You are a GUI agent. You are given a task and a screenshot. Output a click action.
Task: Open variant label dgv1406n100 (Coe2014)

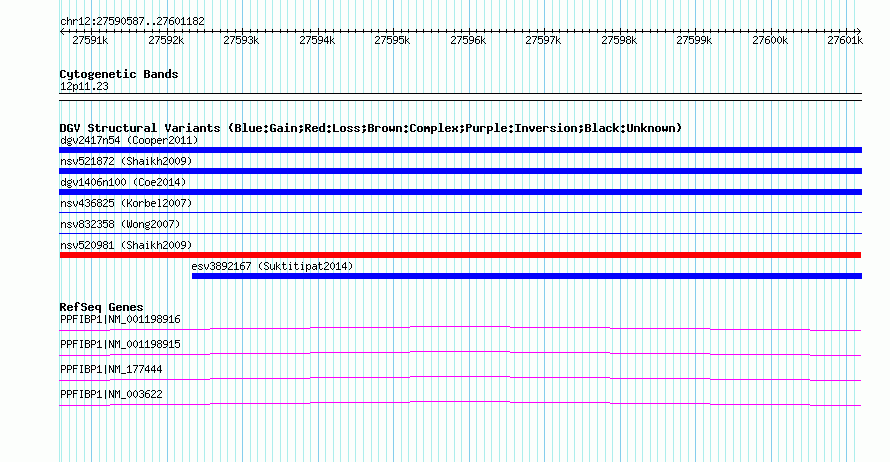point(123,182)
